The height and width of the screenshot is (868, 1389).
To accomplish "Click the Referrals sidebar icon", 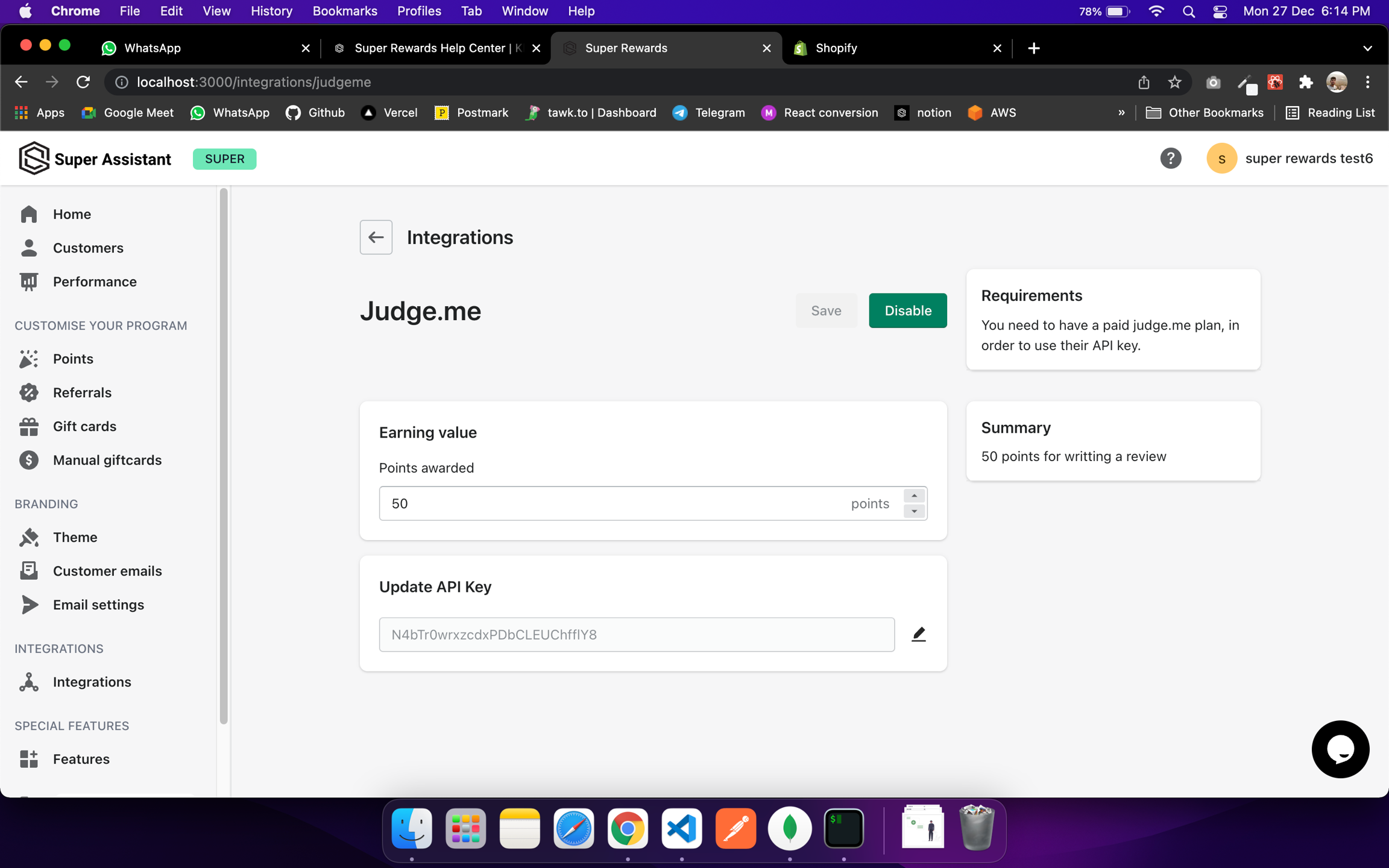I will 28,392.
